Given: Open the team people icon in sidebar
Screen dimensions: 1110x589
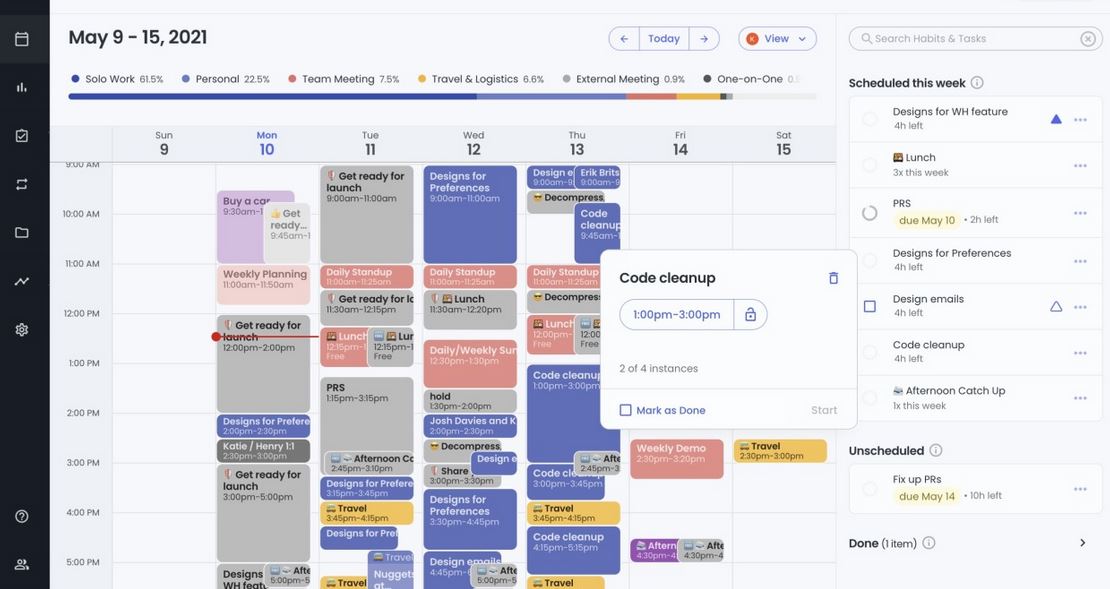Looking at the screenshot, I should (x=22, y=564).
